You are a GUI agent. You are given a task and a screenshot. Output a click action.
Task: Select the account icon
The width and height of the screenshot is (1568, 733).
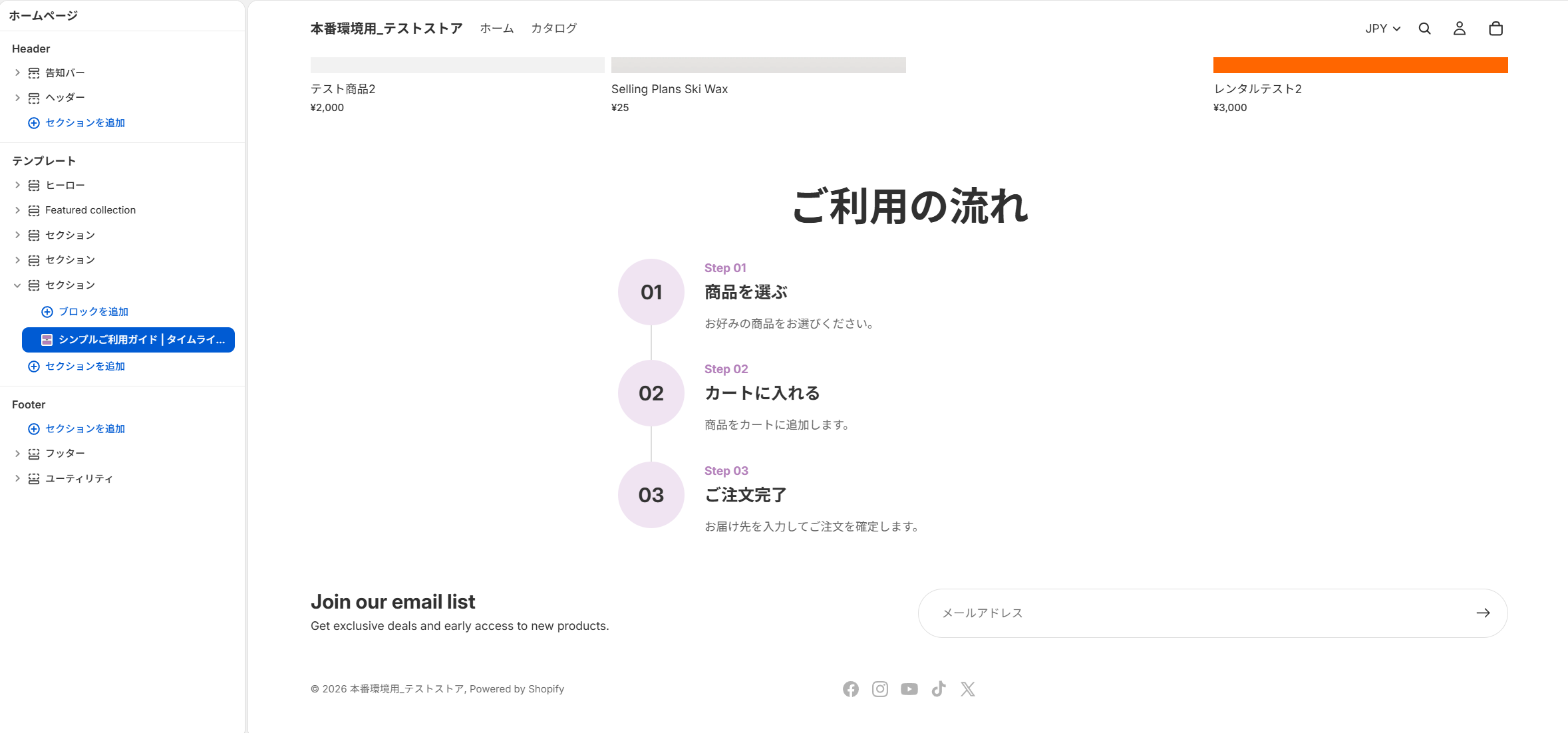pos(1460,29)
